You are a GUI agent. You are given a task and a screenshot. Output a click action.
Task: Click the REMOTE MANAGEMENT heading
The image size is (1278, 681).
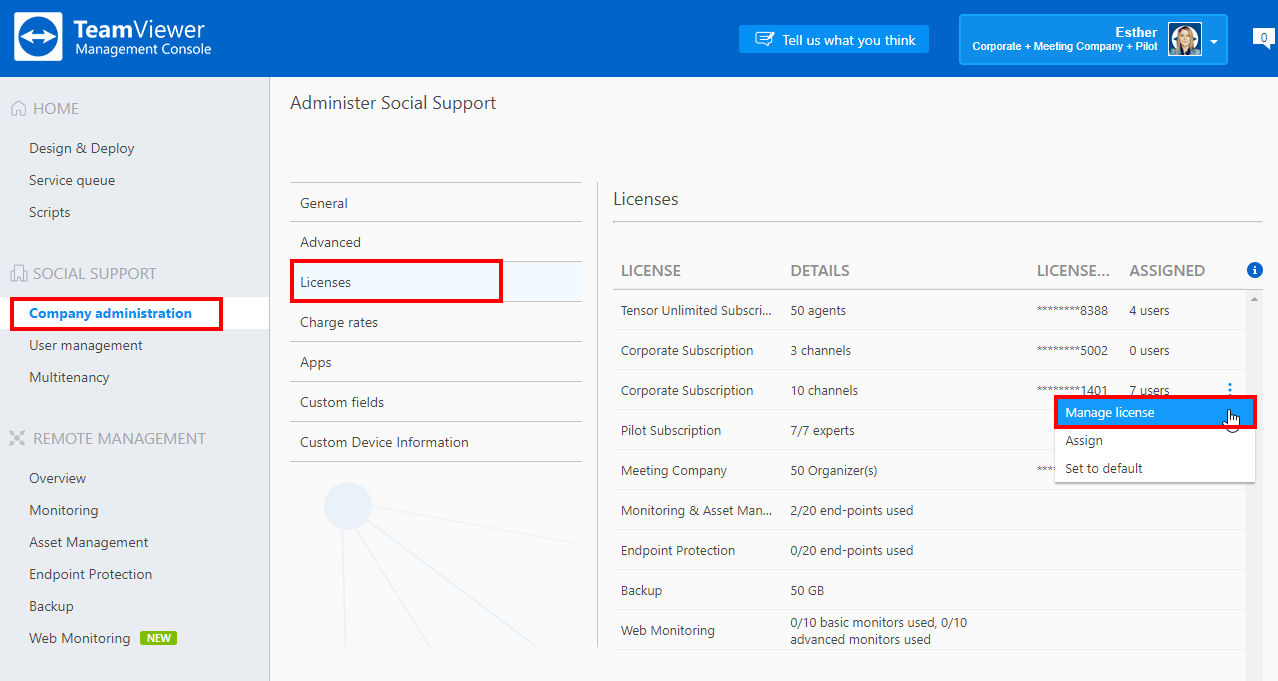[x=119, y=438]
